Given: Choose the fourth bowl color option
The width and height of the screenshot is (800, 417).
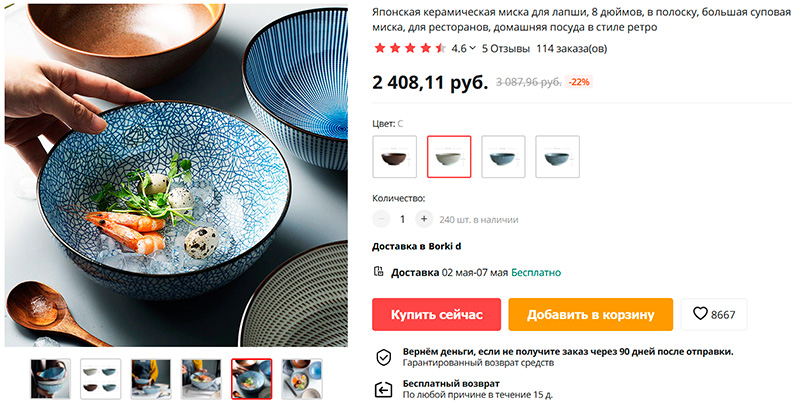Looking at the screenshot, I should click(x=557, y=157).
